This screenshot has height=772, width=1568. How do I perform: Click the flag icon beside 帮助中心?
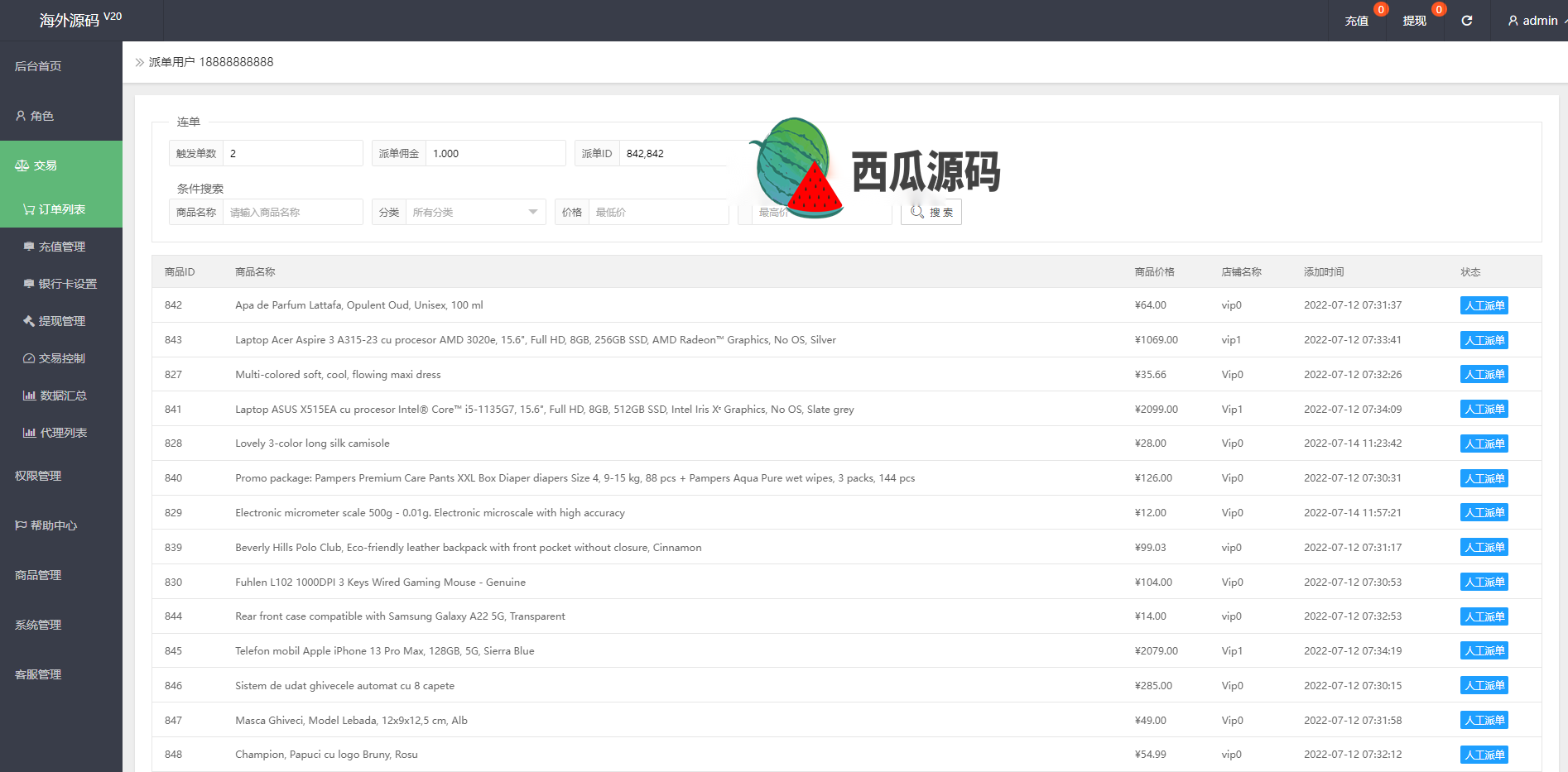(21, 525)
